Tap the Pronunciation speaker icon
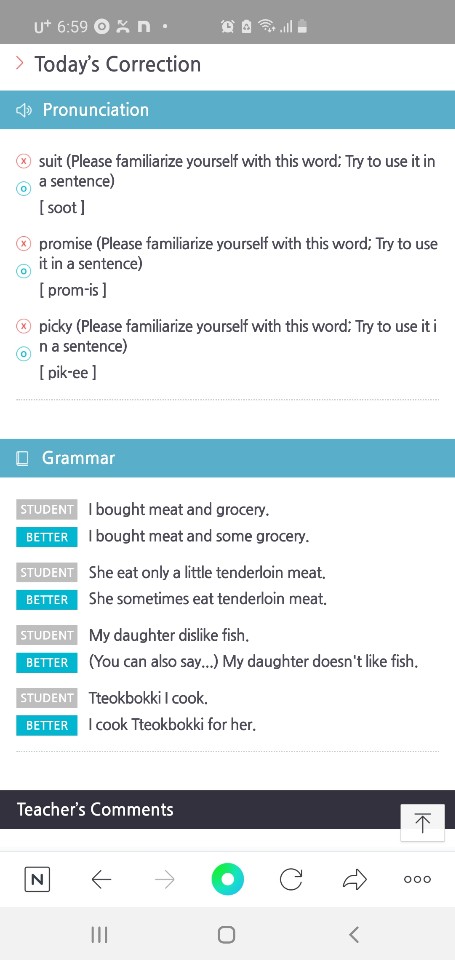This screenshot has height=960, width=455. (23, 110)
